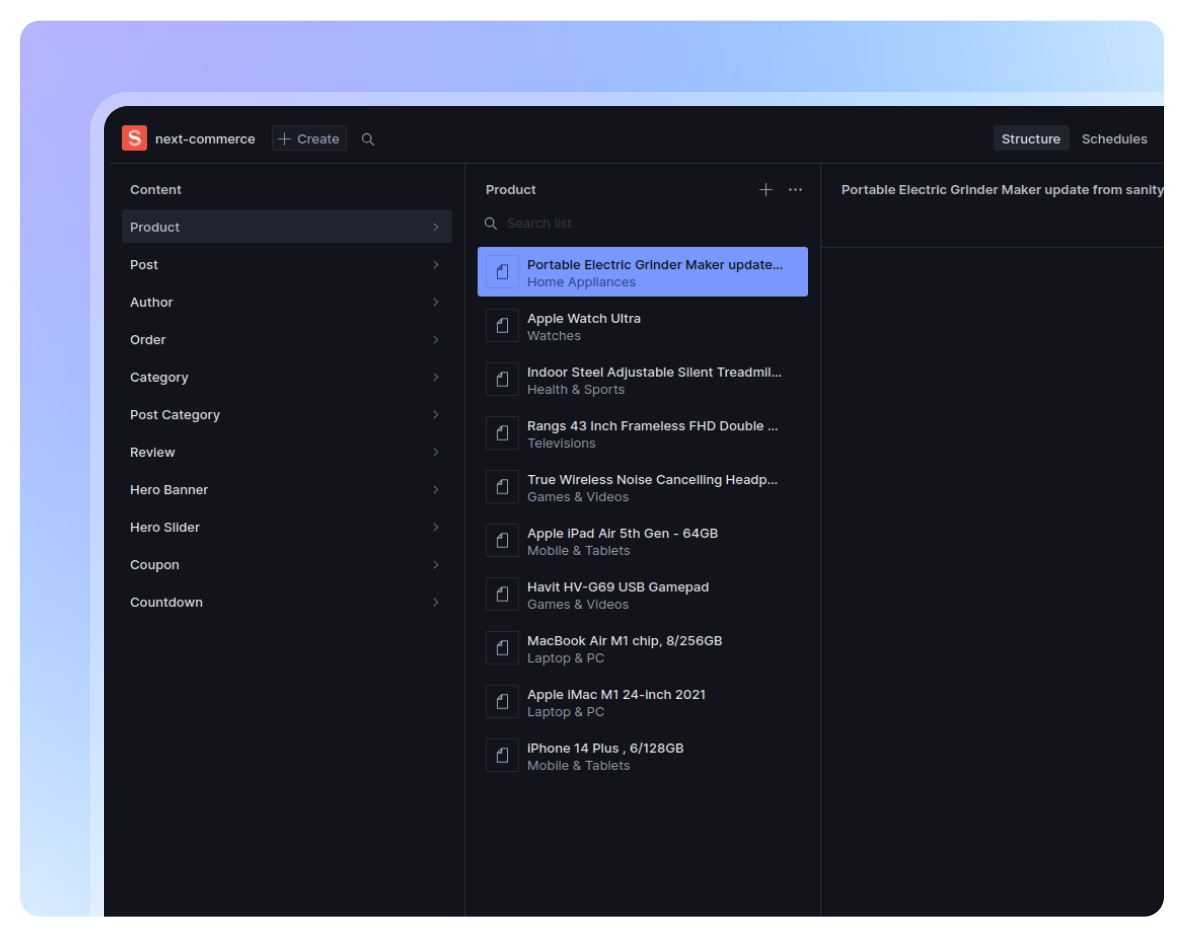Open global search with the magnifier icon
The height and width of the screenshot is (937, 1184).
[x=368, y=139]
